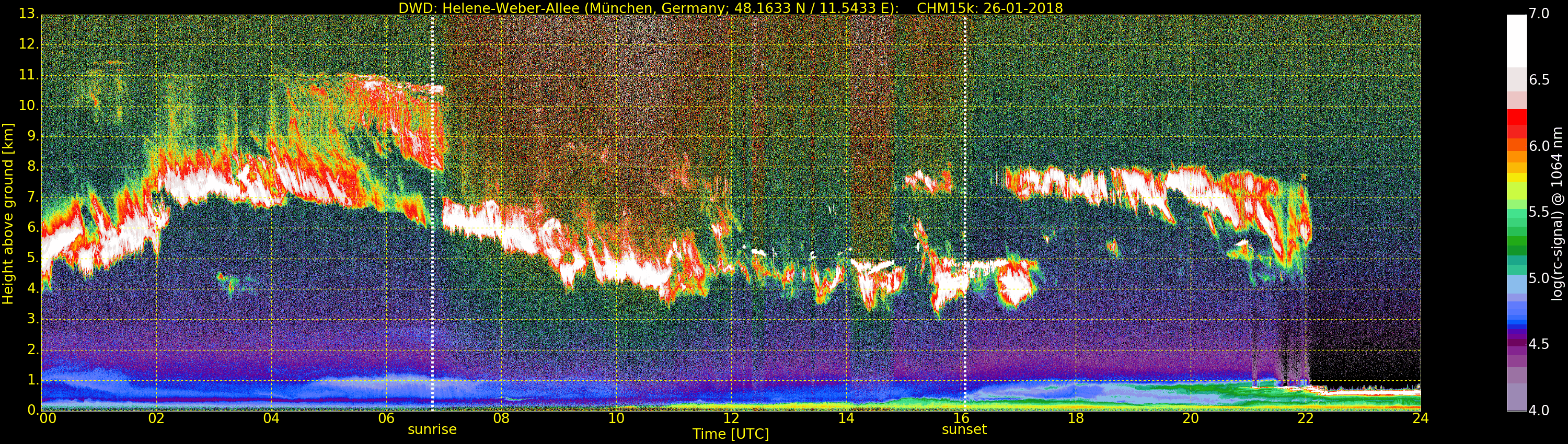Click the white segment at colorbar top
Image resolution: width=1568 pixels, height=444 pixels.
[1517, 41]
